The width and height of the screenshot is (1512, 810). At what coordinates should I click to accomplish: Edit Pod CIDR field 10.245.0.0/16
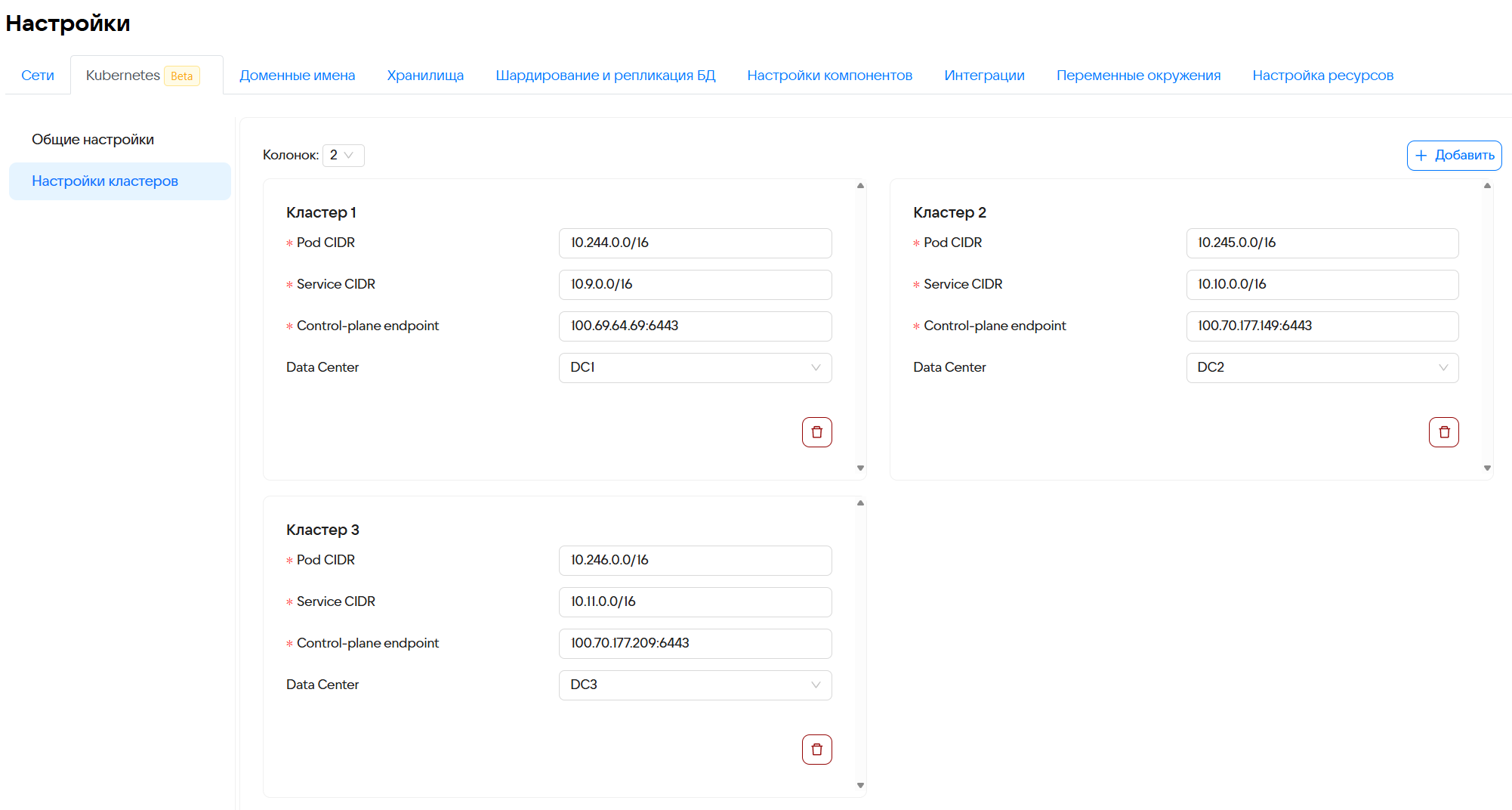[x=1322, y=243]
